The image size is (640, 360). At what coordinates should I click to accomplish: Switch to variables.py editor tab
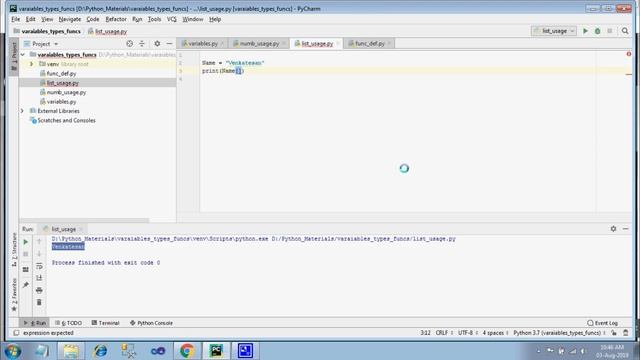(202, 43)
